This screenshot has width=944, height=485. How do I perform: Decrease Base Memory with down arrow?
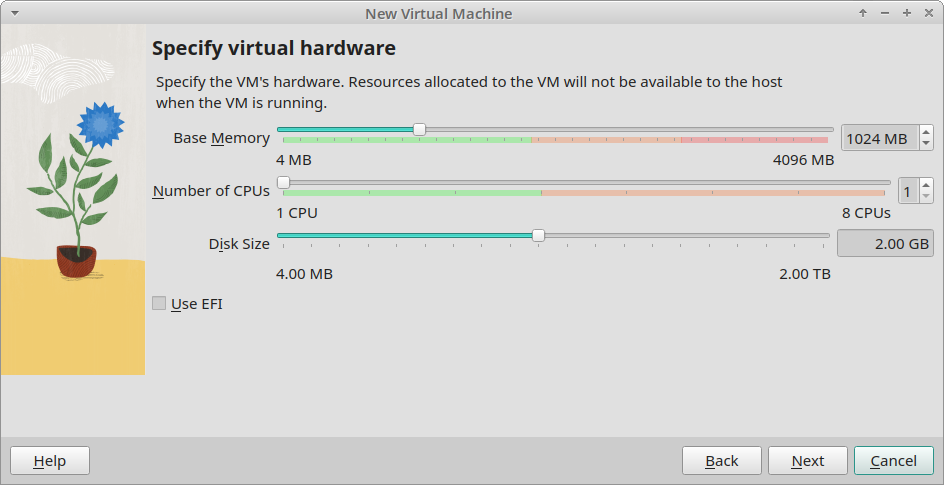926,144
